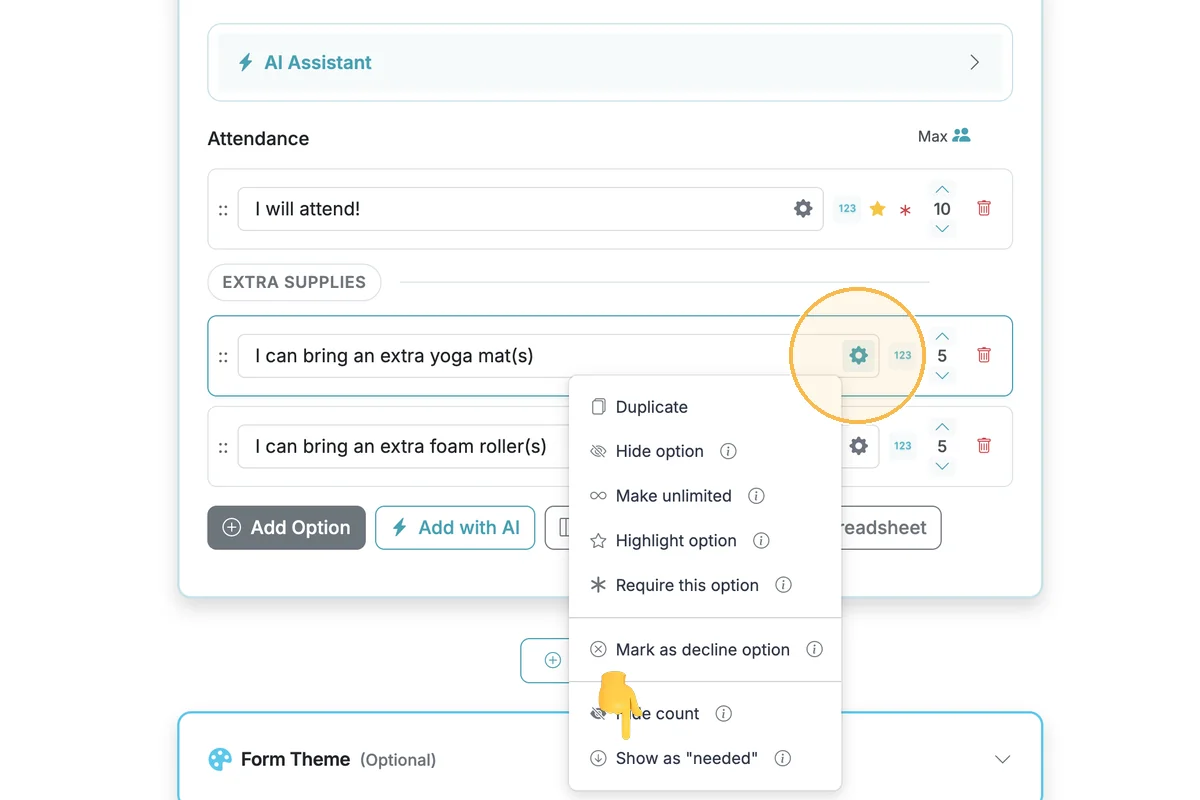Increase max count for 'I will attend!'
1200x800 pixels.
pyautogui.click(x=942, y=189)
